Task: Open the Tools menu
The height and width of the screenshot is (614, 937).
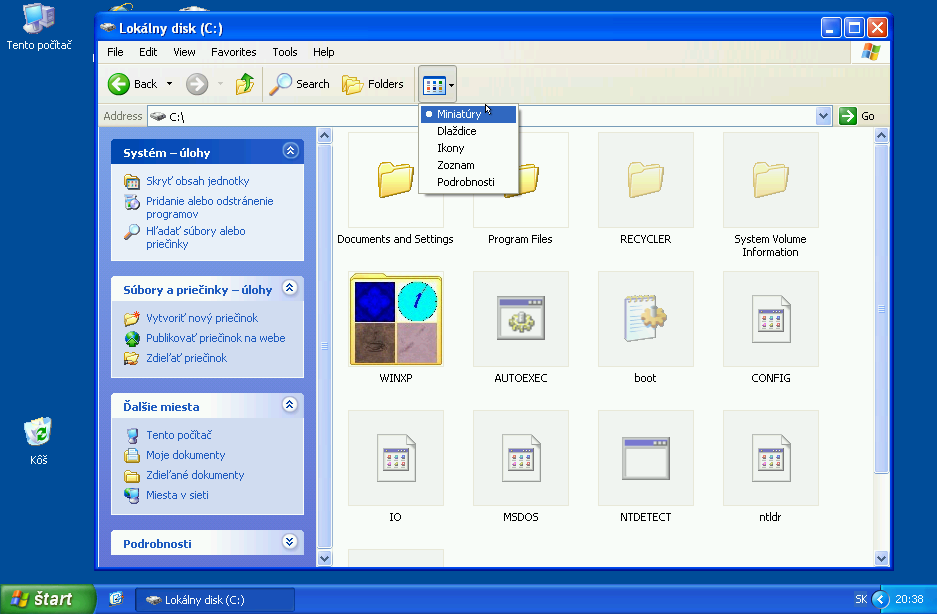Action: tap(285, 52)
